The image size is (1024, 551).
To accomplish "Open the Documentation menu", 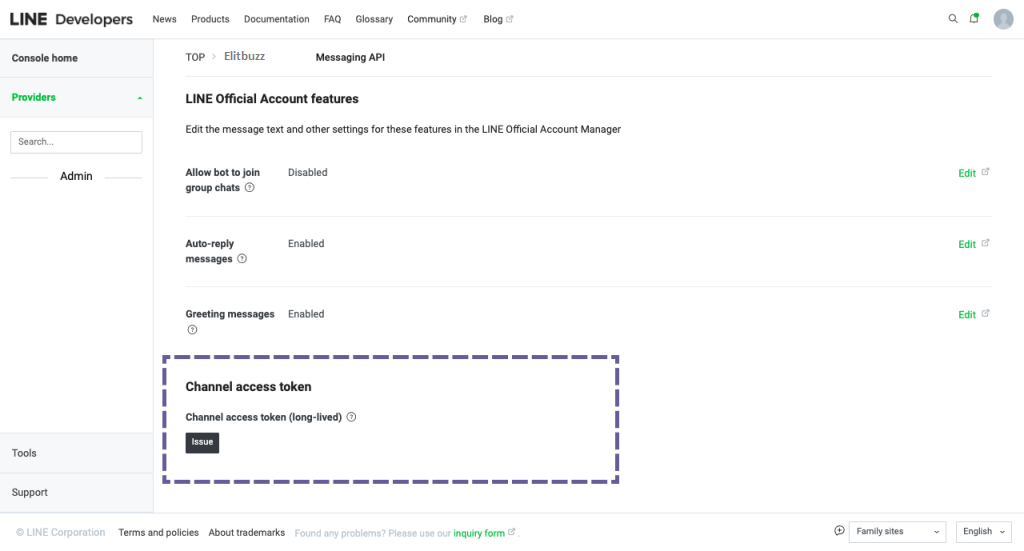I will pyautogui.click(x=276, y=19).
